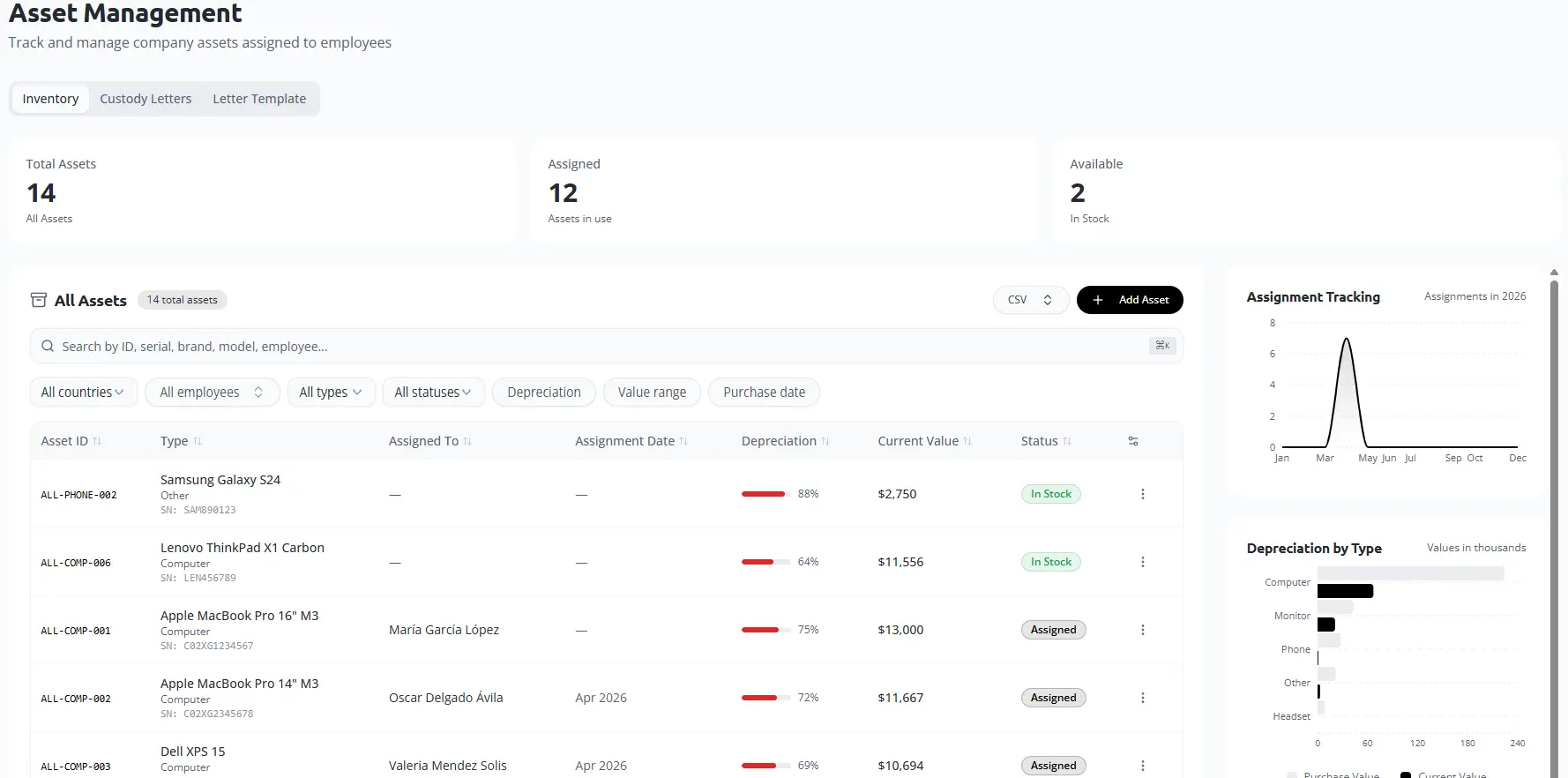
Task: Click the $2,750 current value
Action: [x=897, y=494]
